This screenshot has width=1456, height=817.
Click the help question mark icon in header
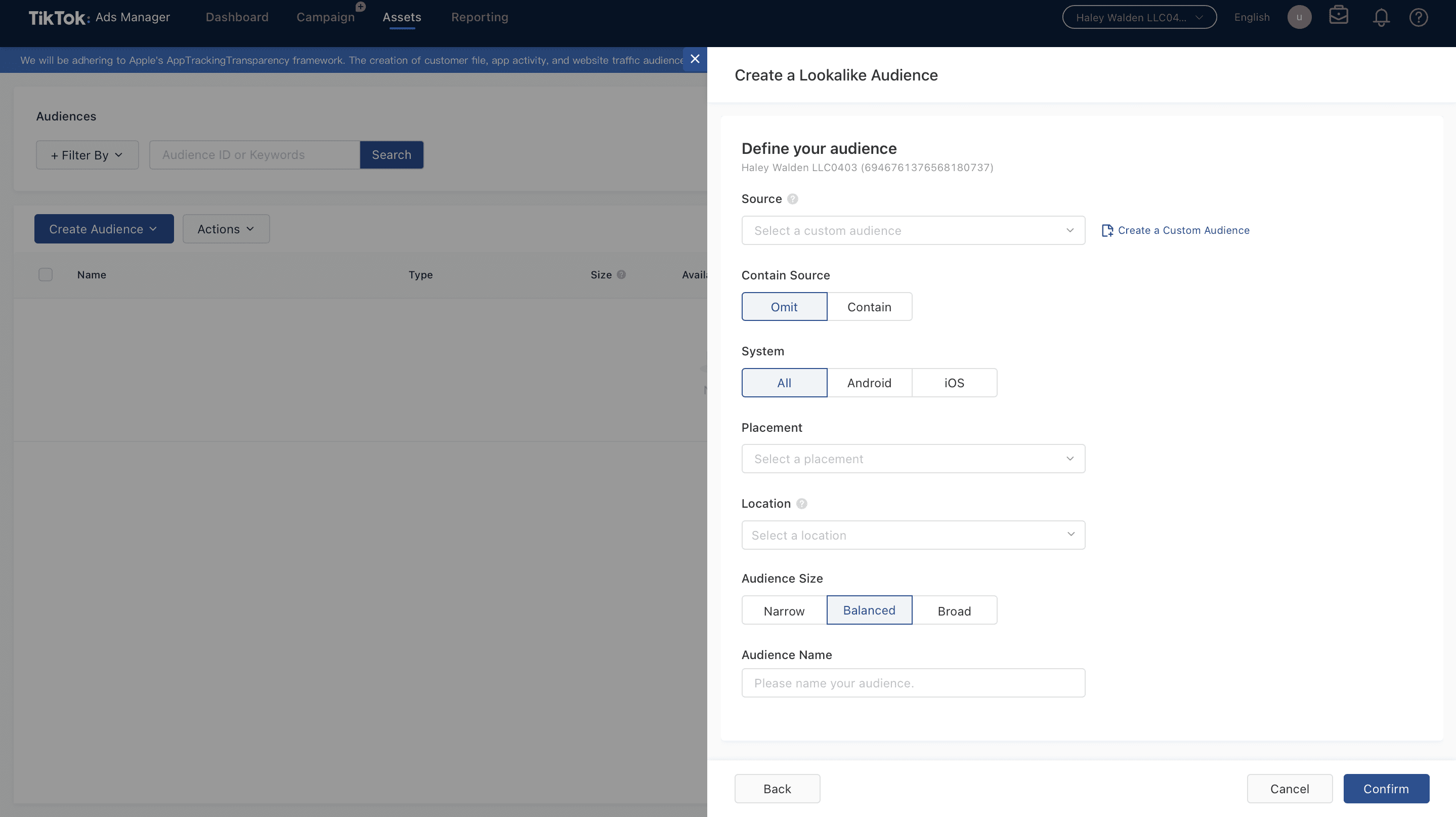tap(1418, 18)
